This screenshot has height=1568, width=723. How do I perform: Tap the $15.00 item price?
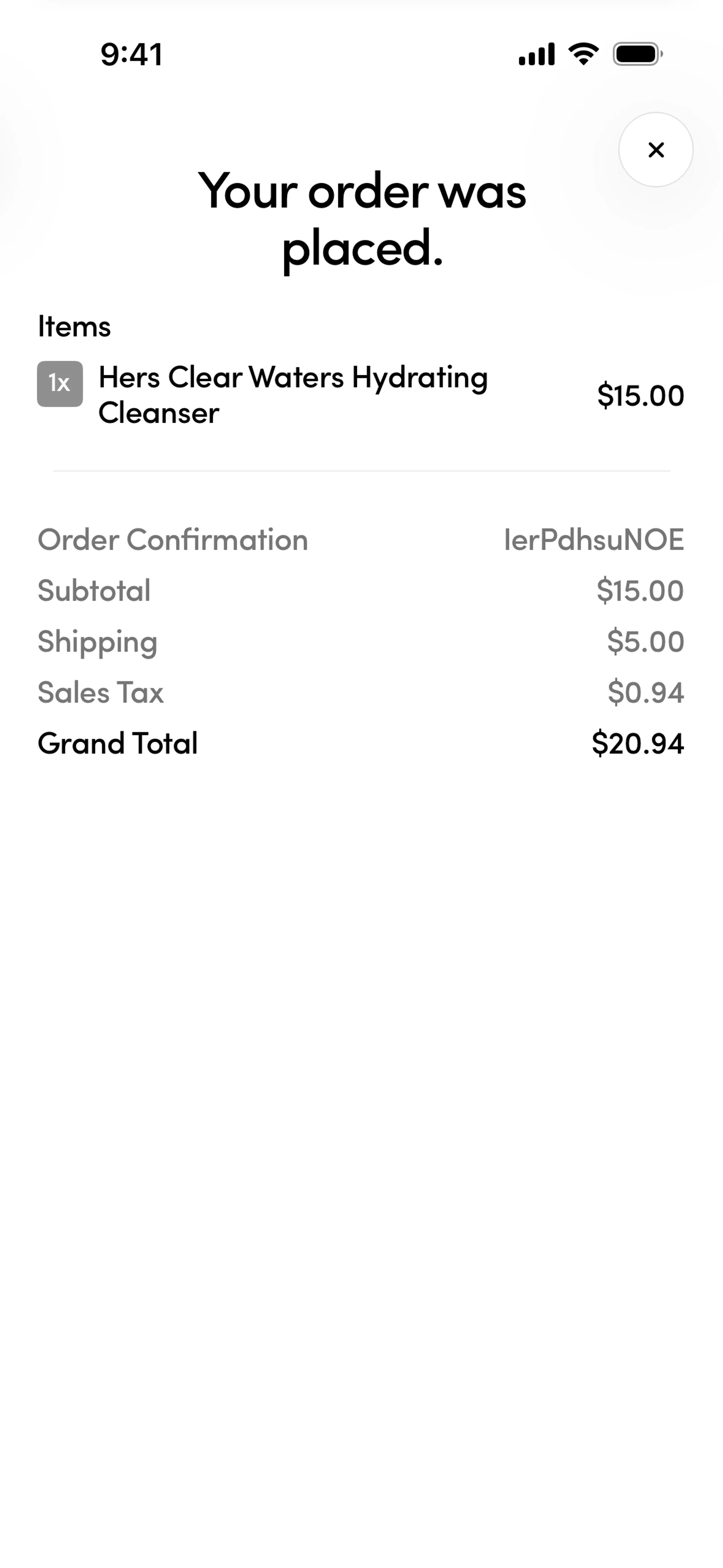tap(640, 396)
